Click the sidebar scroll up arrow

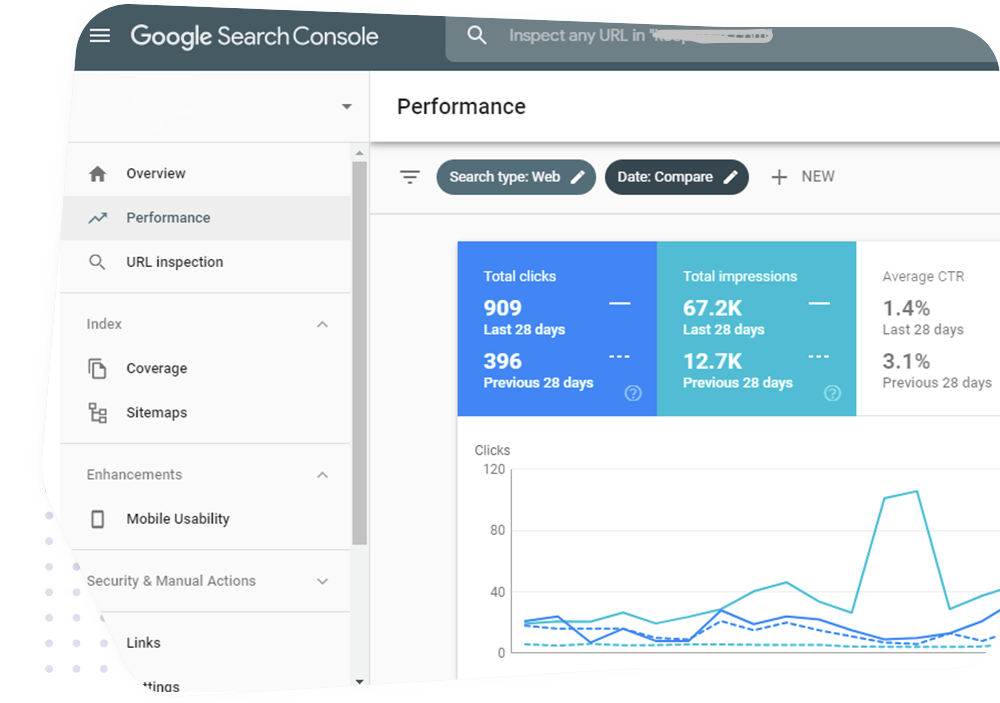click(360, 153)
